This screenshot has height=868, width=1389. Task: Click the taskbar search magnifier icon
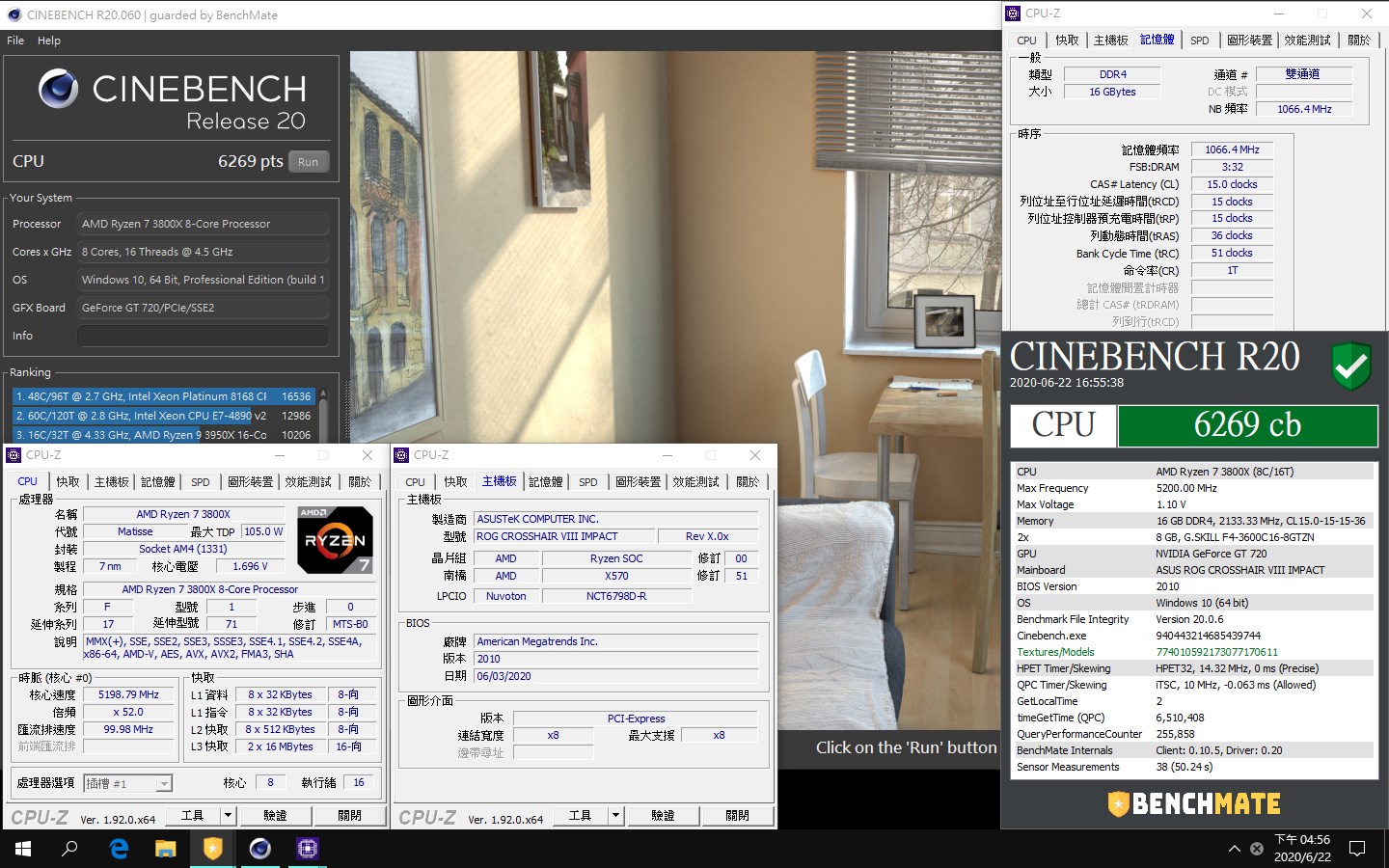tap(69, 849)
